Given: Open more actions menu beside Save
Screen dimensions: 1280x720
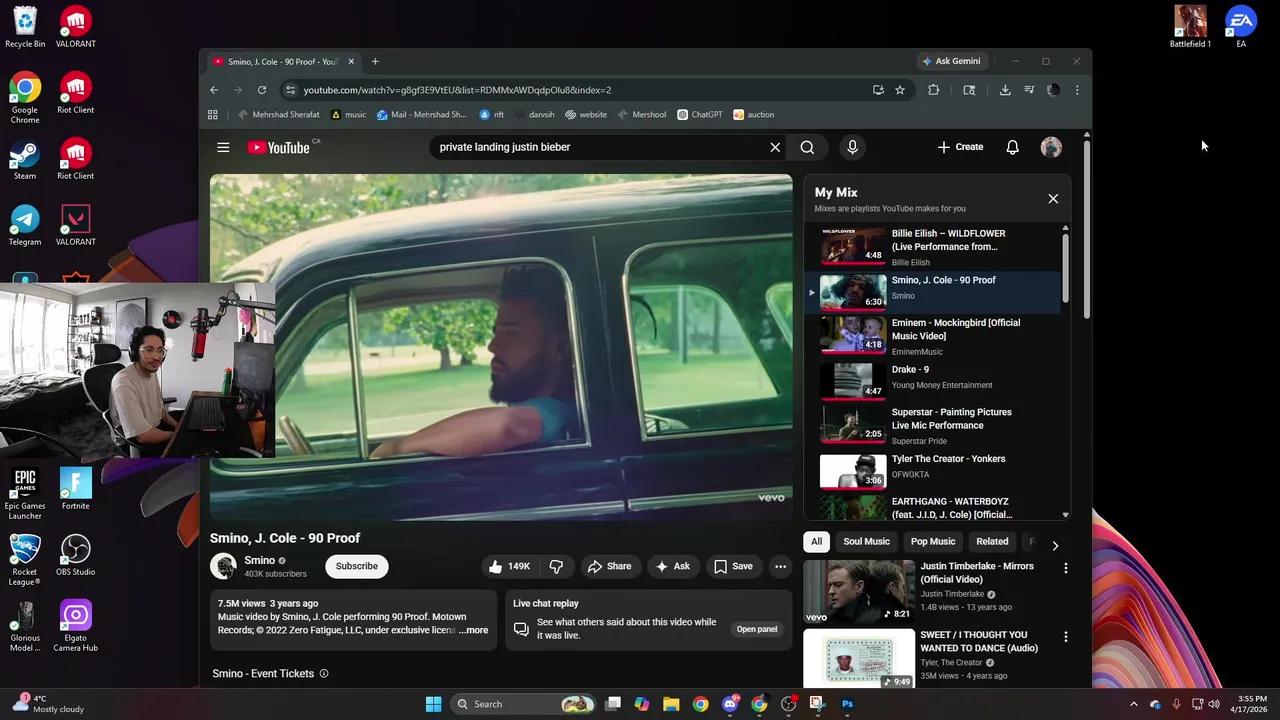Looking at the screenshot, I should coord(780,566).
